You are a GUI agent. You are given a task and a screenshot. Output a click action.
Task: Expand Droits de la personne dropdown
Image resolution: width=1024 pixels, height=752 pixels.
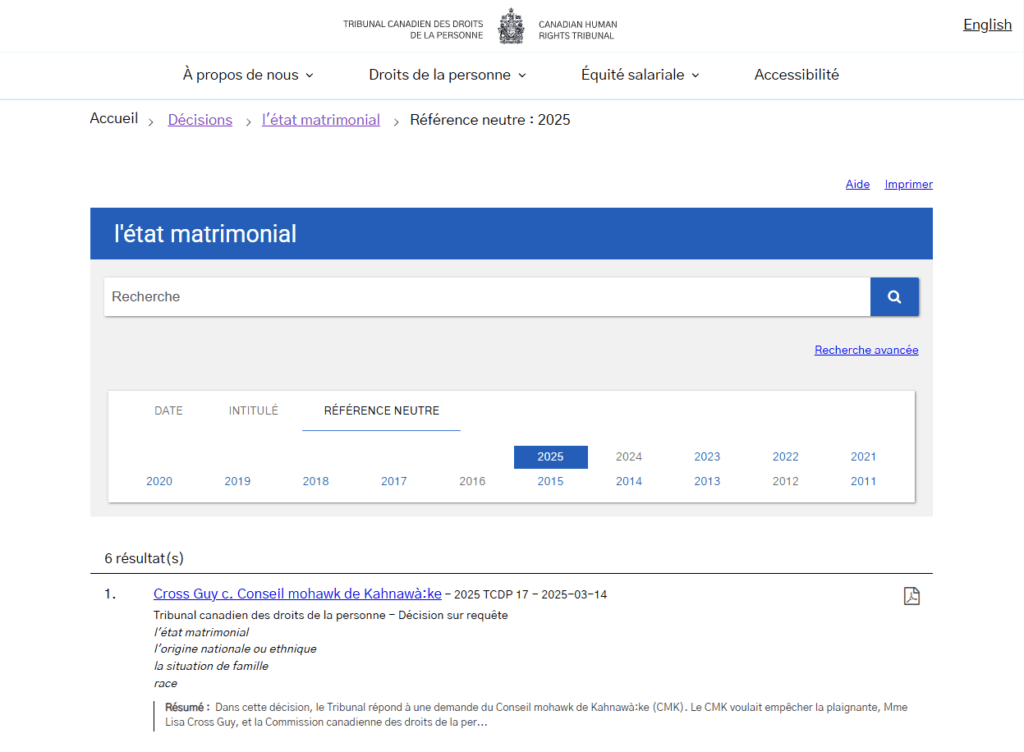coord(447,75)
